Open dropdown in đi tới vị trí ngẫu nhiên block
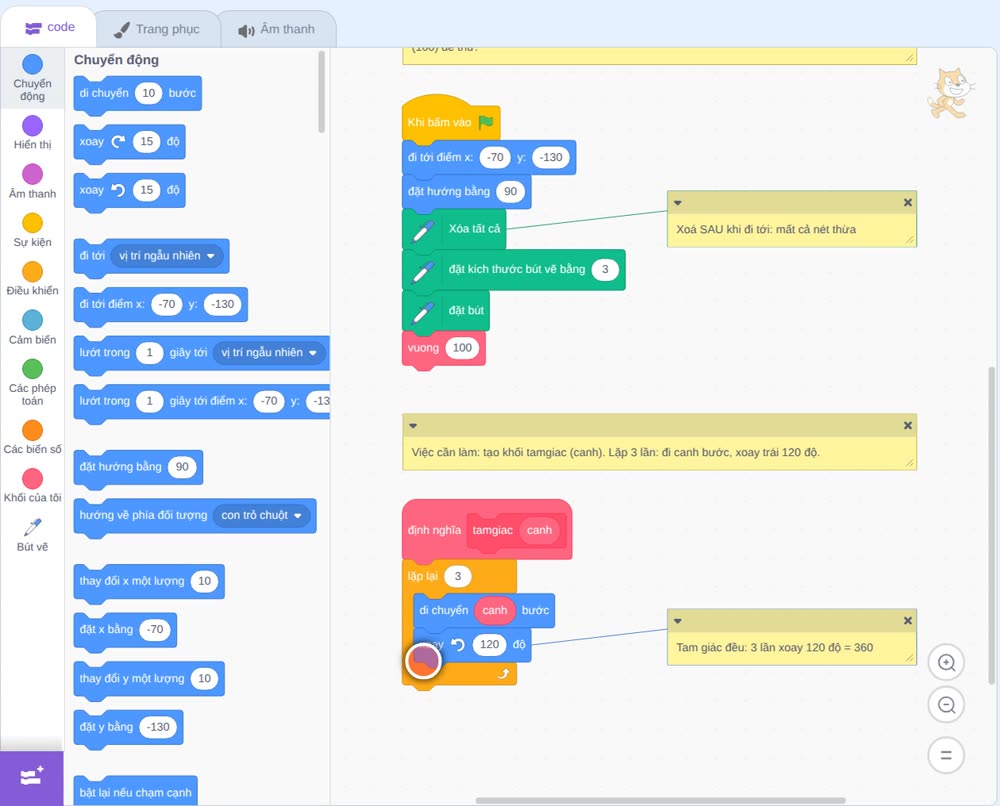1000x806 pixels. coord(166,256)
